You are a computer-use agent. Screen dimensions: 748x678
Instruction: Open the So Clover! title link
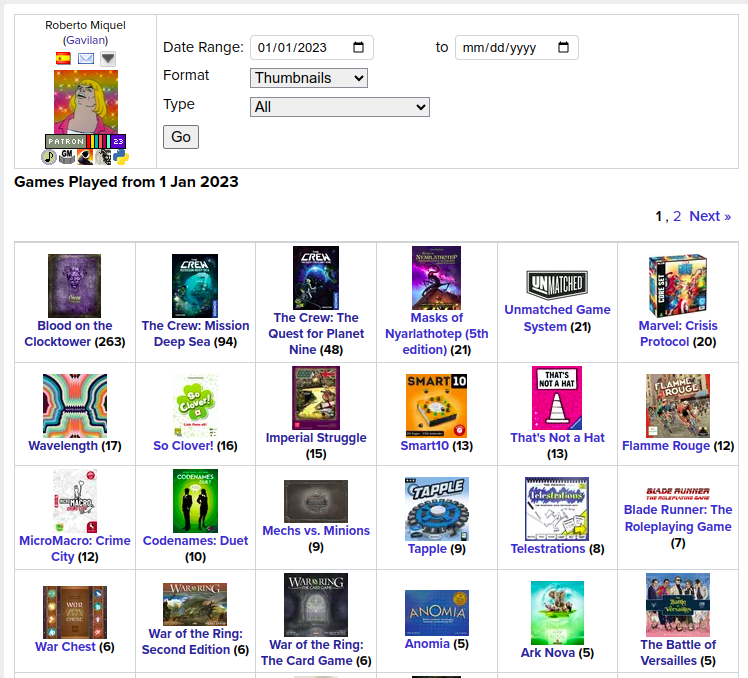(183, 446)
